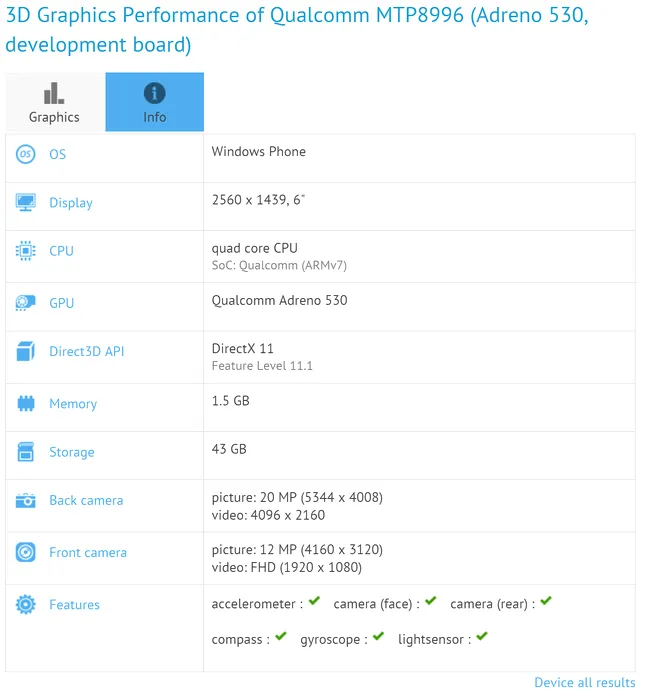Click the Back camera icon
The height and width of the screenshot is (700, 647).
pos(26,500)
